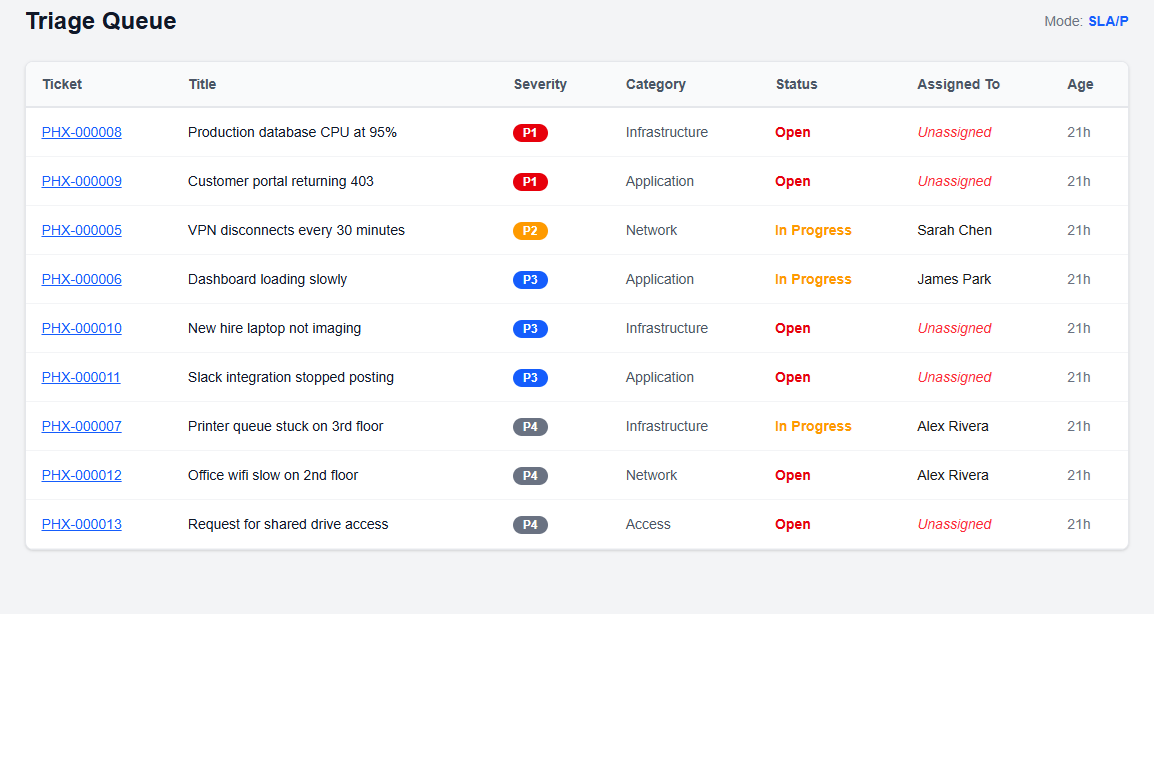Click Unassigned on the new hire laptop ticket
1154x758 pixels.
click(x=954, y=328)
